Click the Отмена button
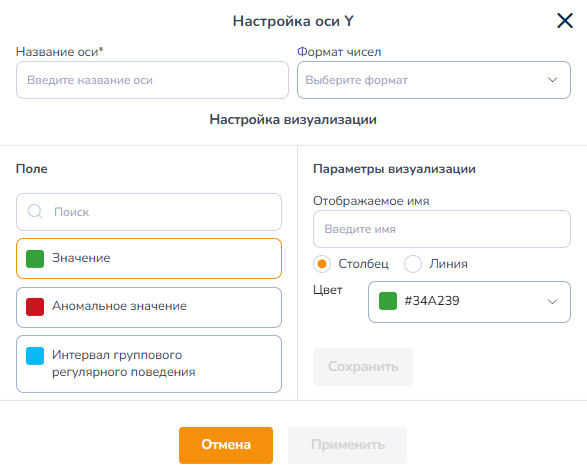This screenshot has height=475, width=587. coord(226,445)
